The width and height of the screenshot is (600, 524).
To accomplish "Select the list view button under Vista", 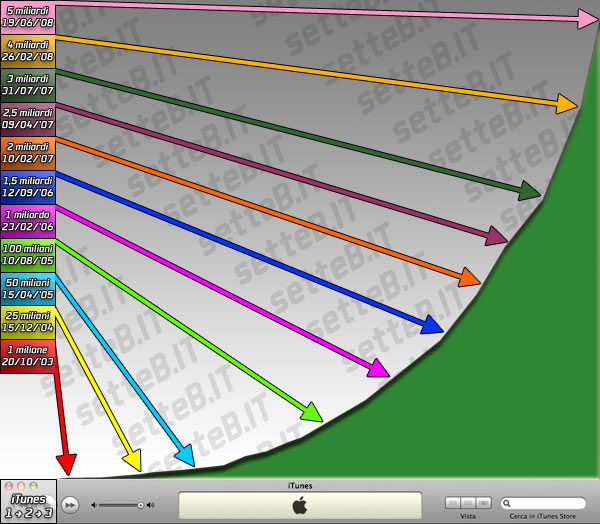I will [453, 503].
